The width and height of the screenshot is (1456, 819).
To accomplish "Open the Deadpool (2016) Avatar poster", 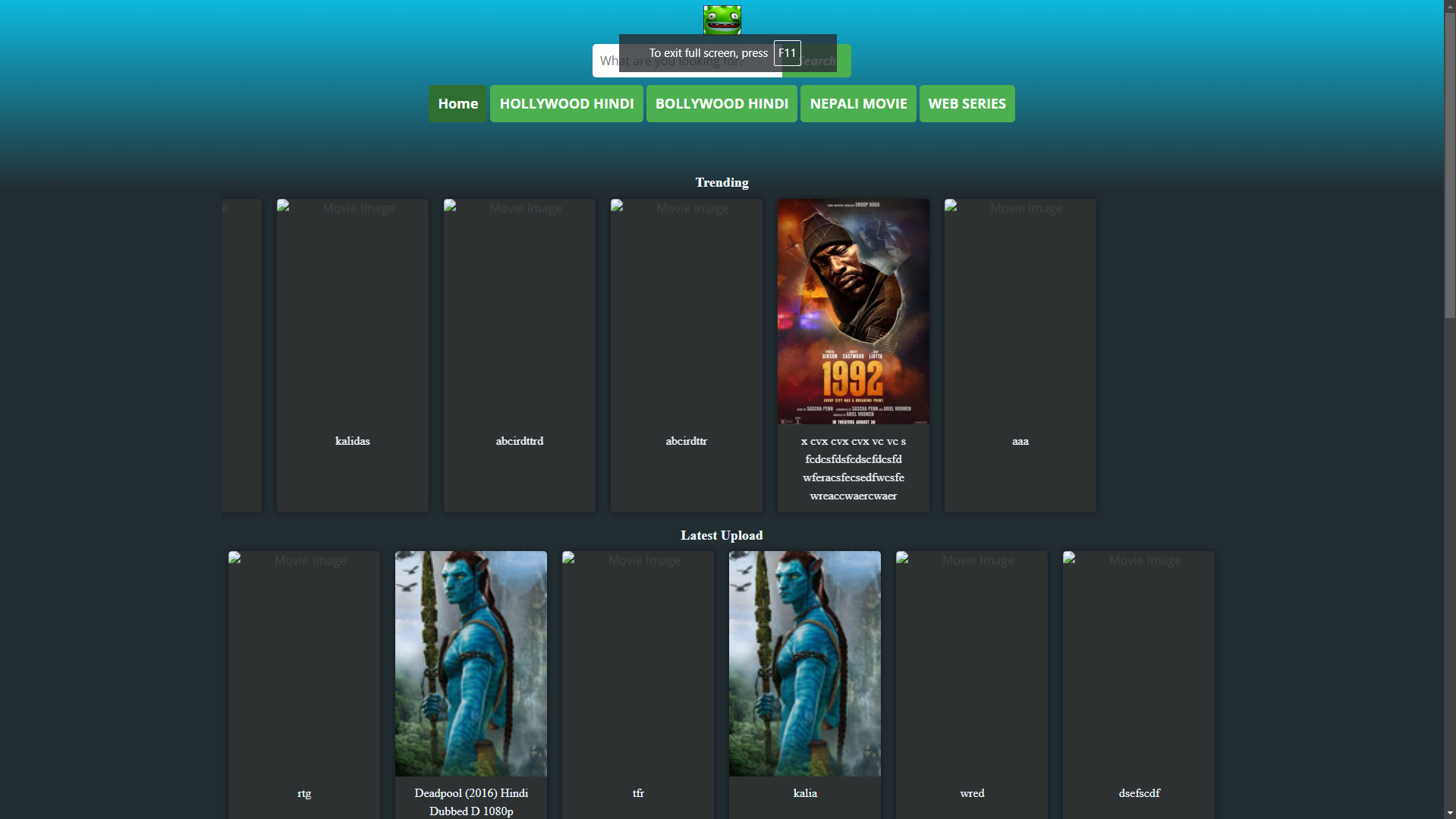I will click(x=470, y=663).
